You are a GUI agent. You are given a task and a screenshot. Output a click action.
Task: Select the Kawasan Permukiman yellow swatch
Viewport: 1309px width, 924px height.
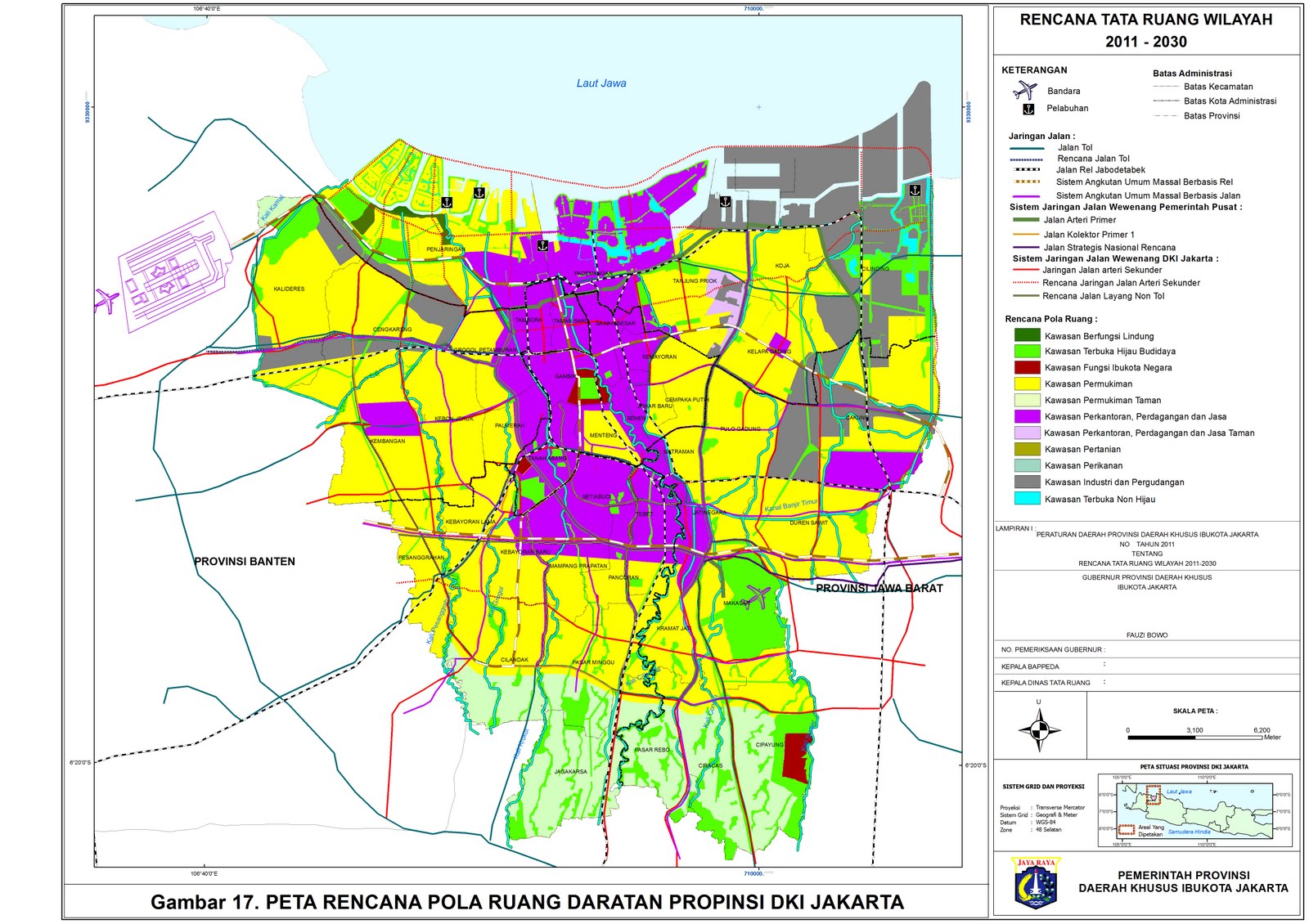click(1027, 384)
